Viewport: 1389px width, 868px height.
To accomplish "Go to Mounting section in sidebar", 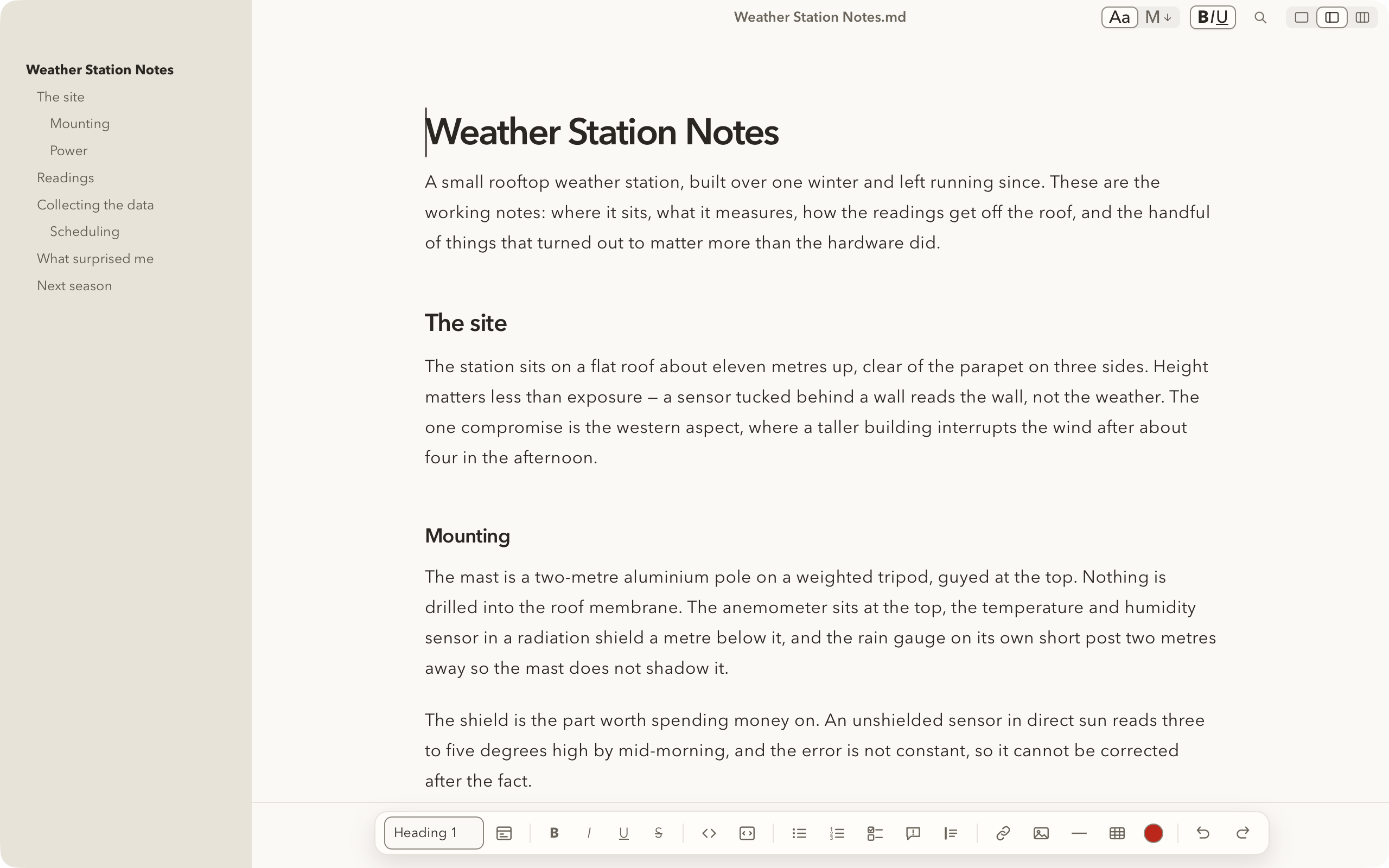I will click(x=80, y=124).
